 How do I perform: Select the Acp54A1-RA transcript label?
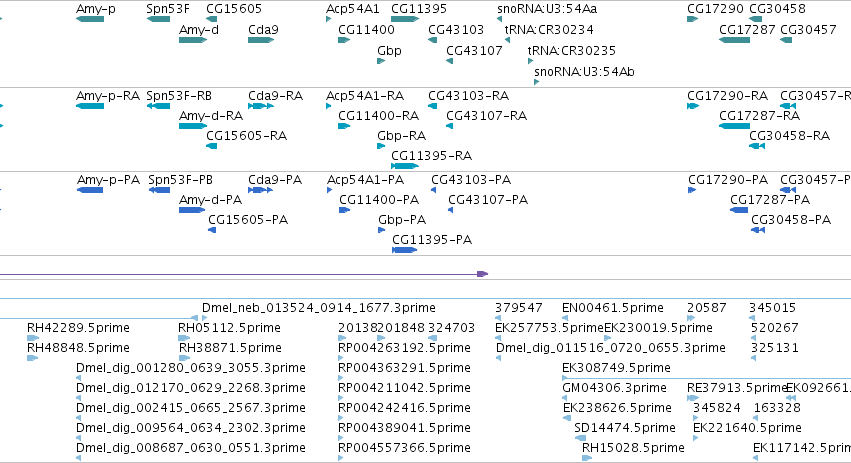[x=365, y=96]
